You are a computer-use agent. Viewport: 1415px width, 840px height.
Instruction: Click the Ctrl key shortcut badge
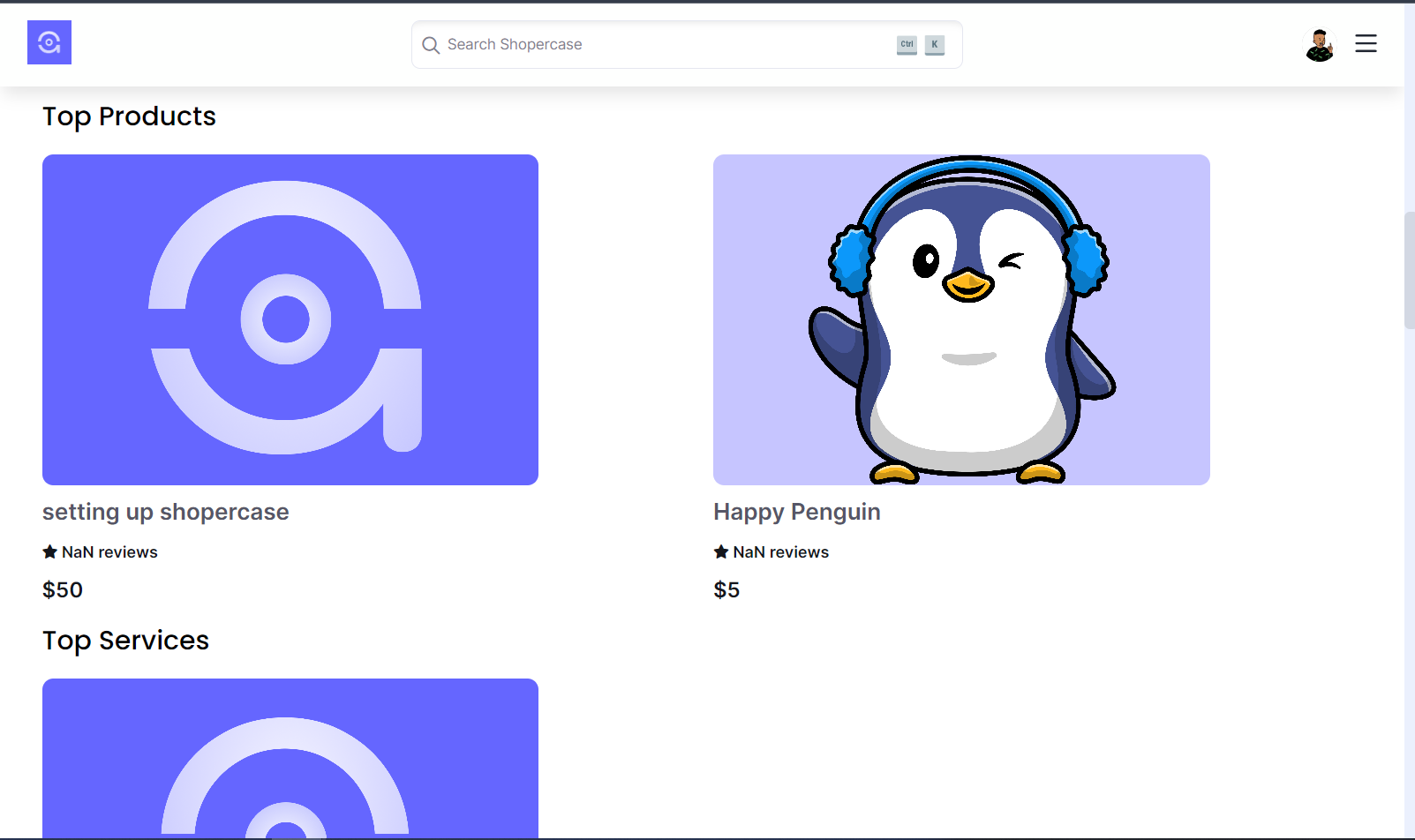tap(907, 44)
